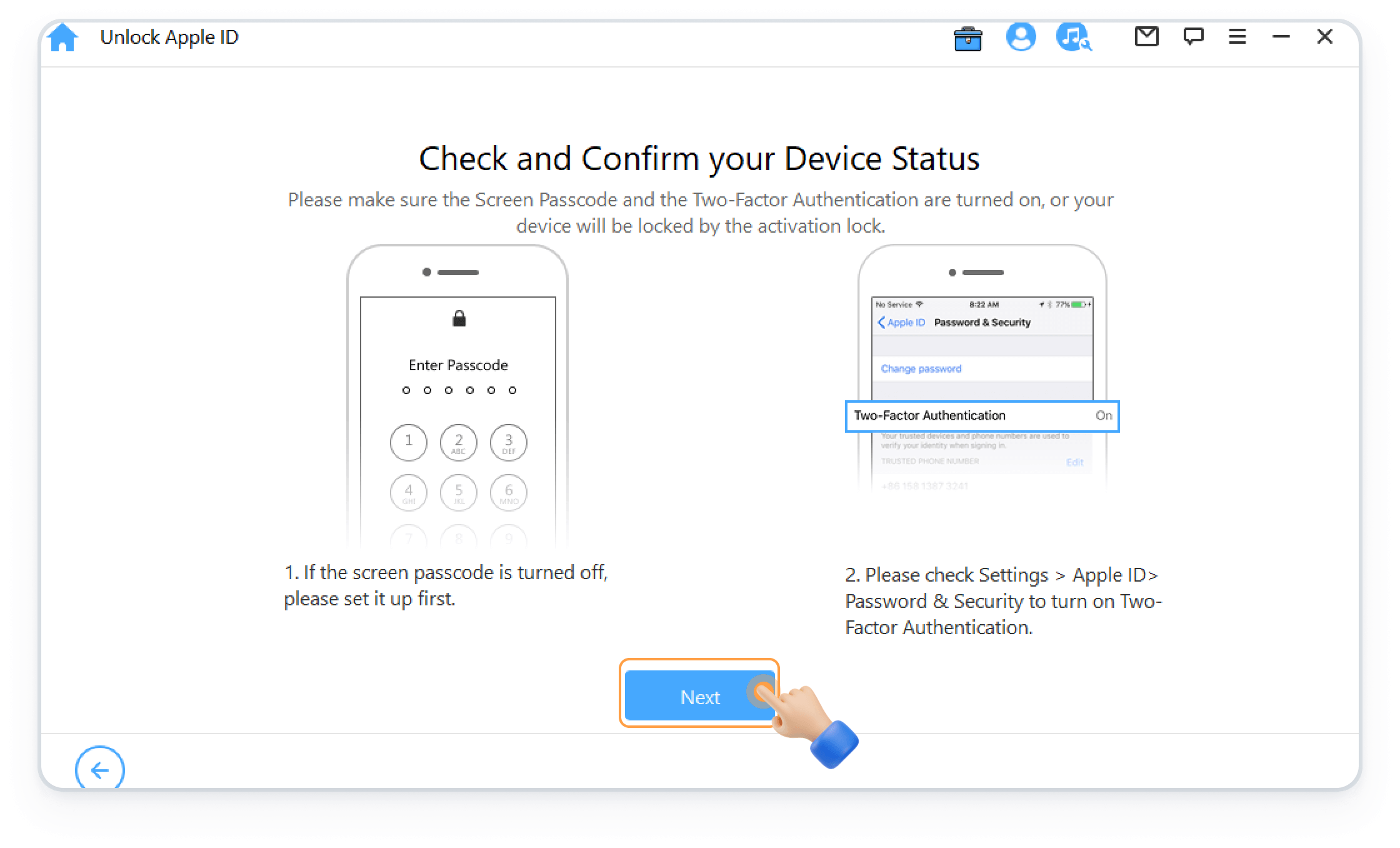The width and height of the screenshot is (1400, 848).
Task: Select the Unlock Apple ID menu
Action: (x=171, y=38)
